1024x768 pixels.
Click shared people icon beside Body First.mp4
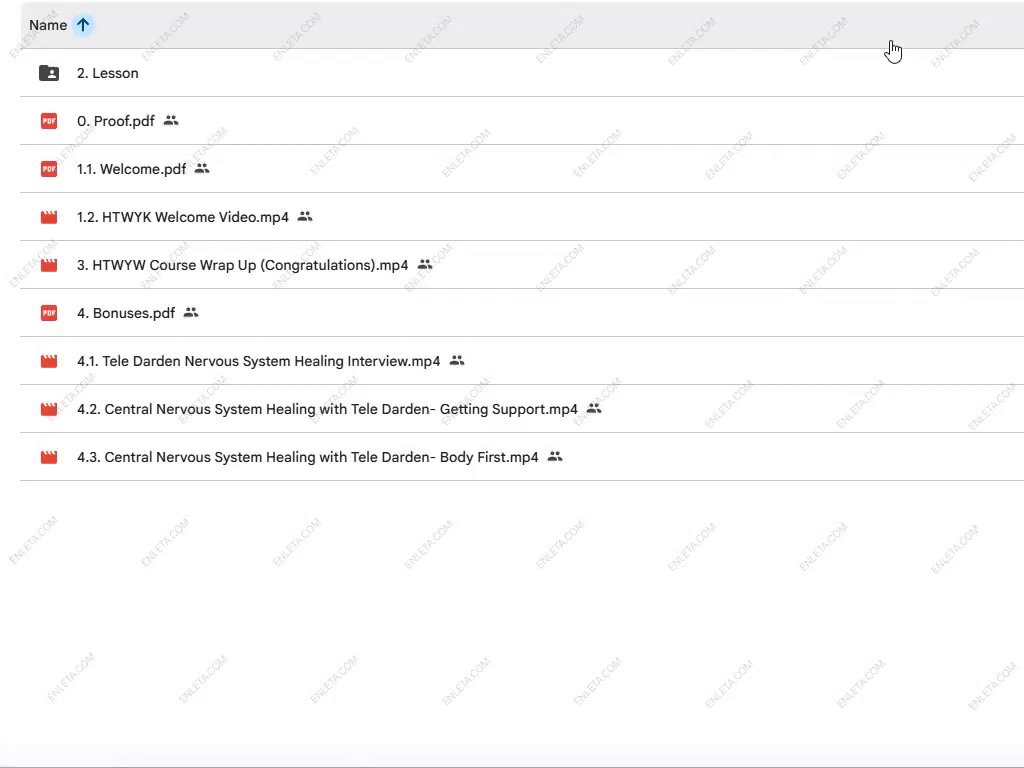click(x=555, y=456)
